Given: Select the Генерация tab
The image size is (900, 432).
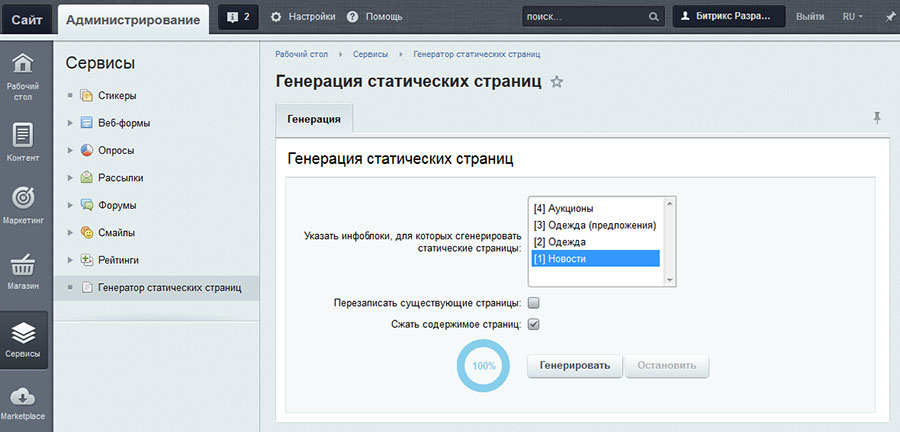Looking at the screenshot, I should [313, 119].
